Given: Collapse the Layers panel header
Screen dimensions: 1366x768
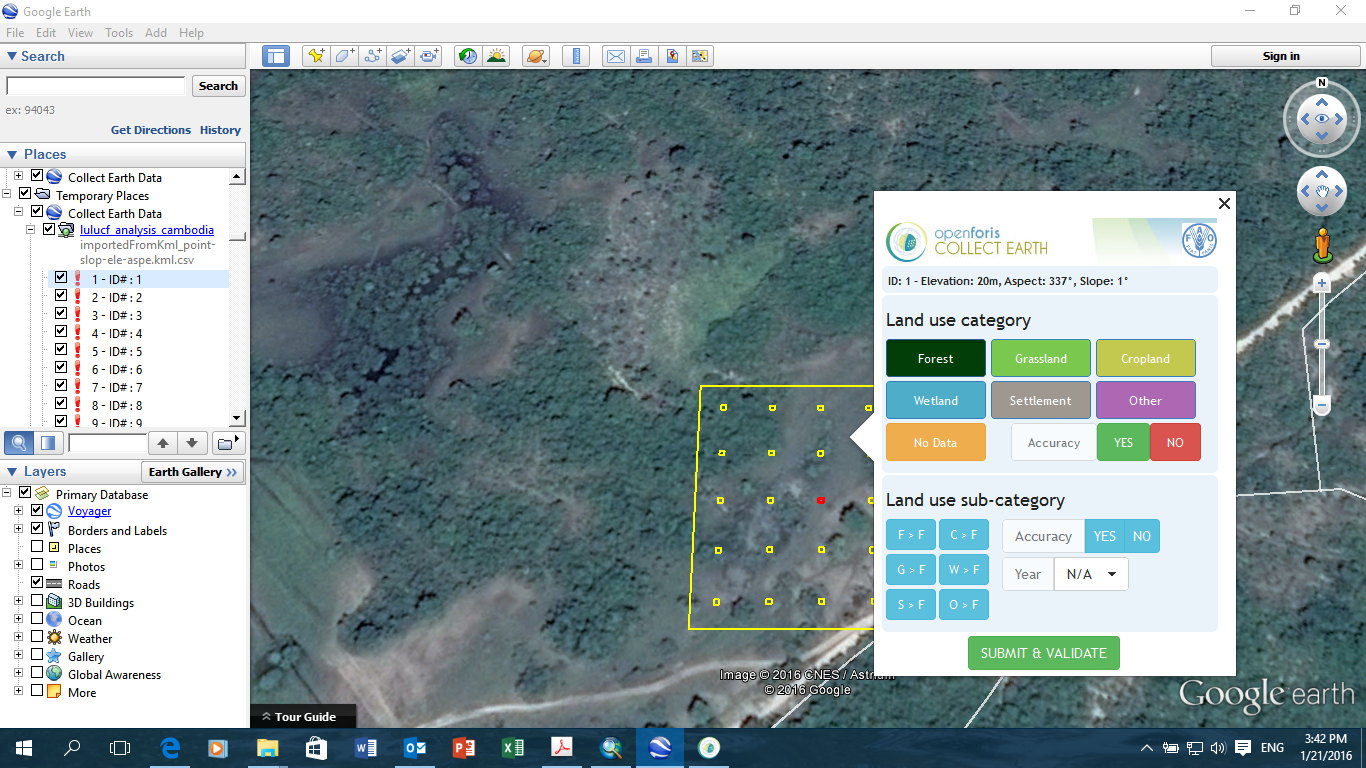Looking at the screenshot, I should pos(12,472).
